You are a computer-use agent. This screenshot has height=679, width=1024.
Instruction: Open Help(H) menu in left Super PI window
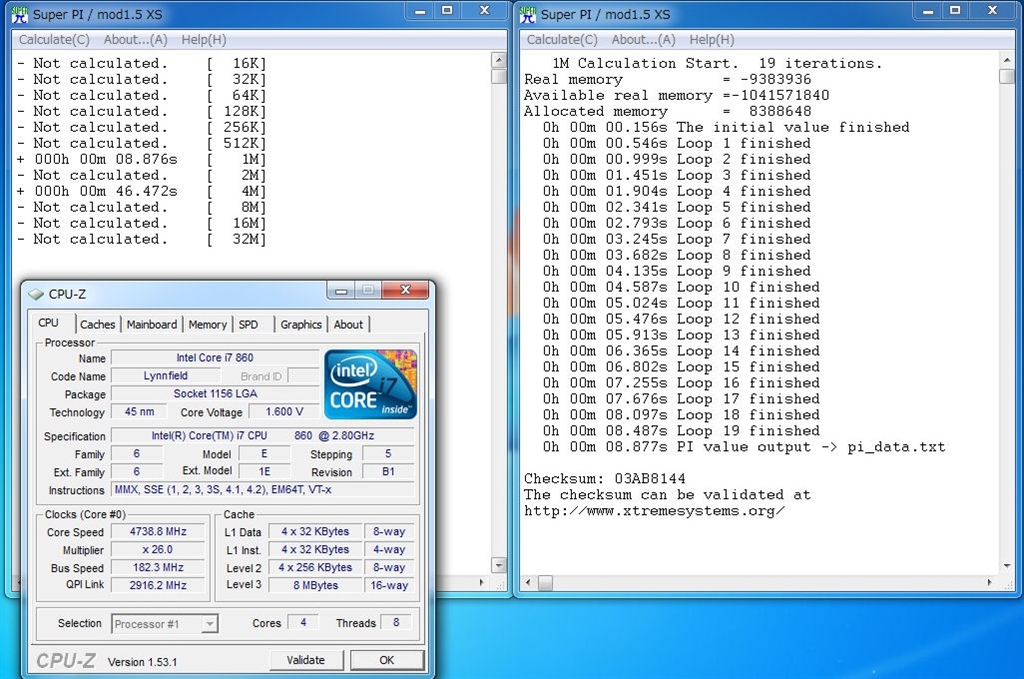(204, 40)
